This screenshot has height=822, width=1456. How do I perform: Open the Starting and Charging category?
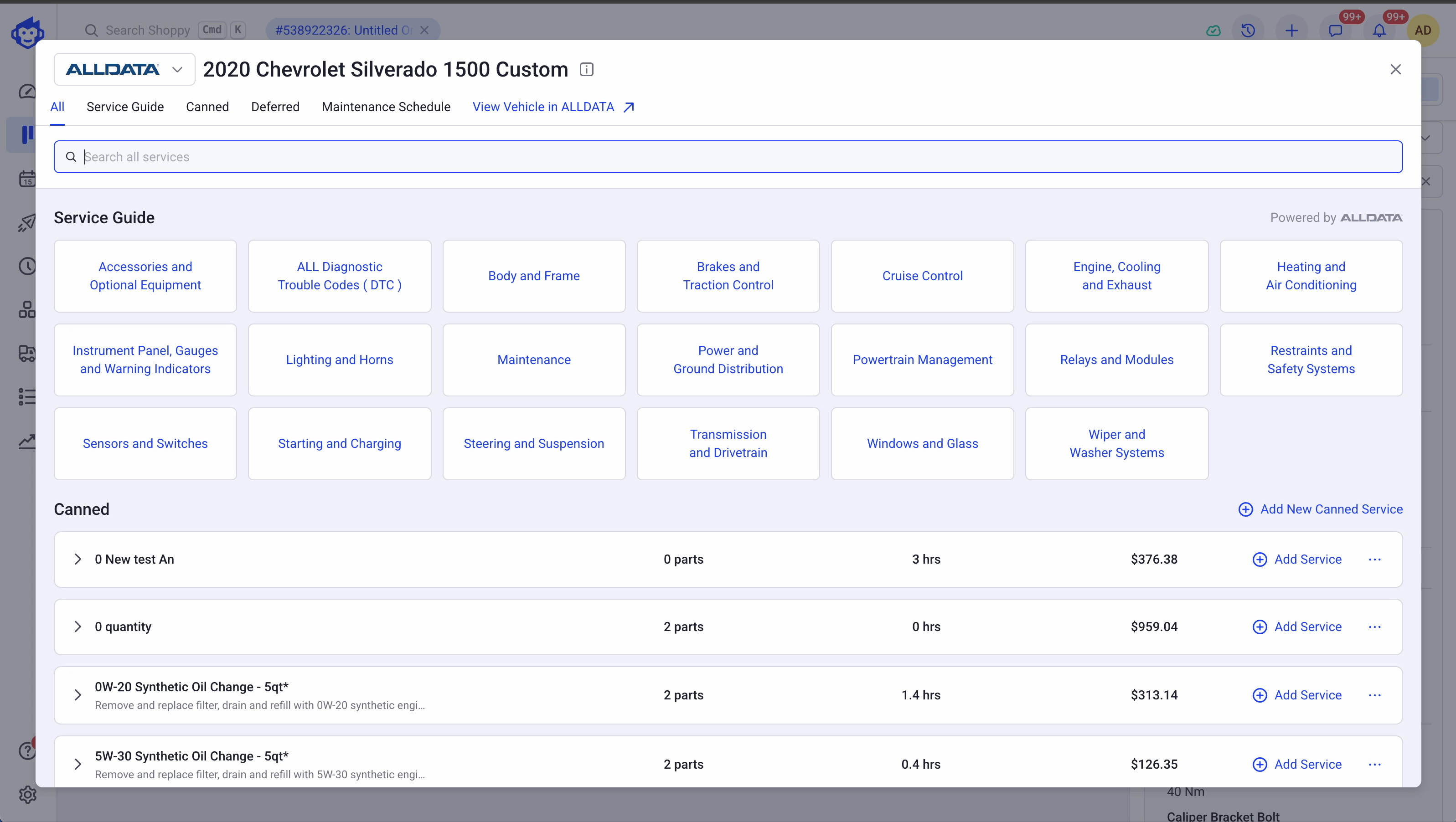[340, 444]
